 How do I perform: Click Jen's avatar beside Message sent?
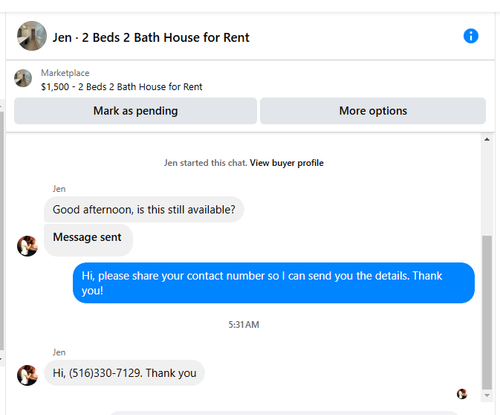pyautogui.click(x=27, y=246)
